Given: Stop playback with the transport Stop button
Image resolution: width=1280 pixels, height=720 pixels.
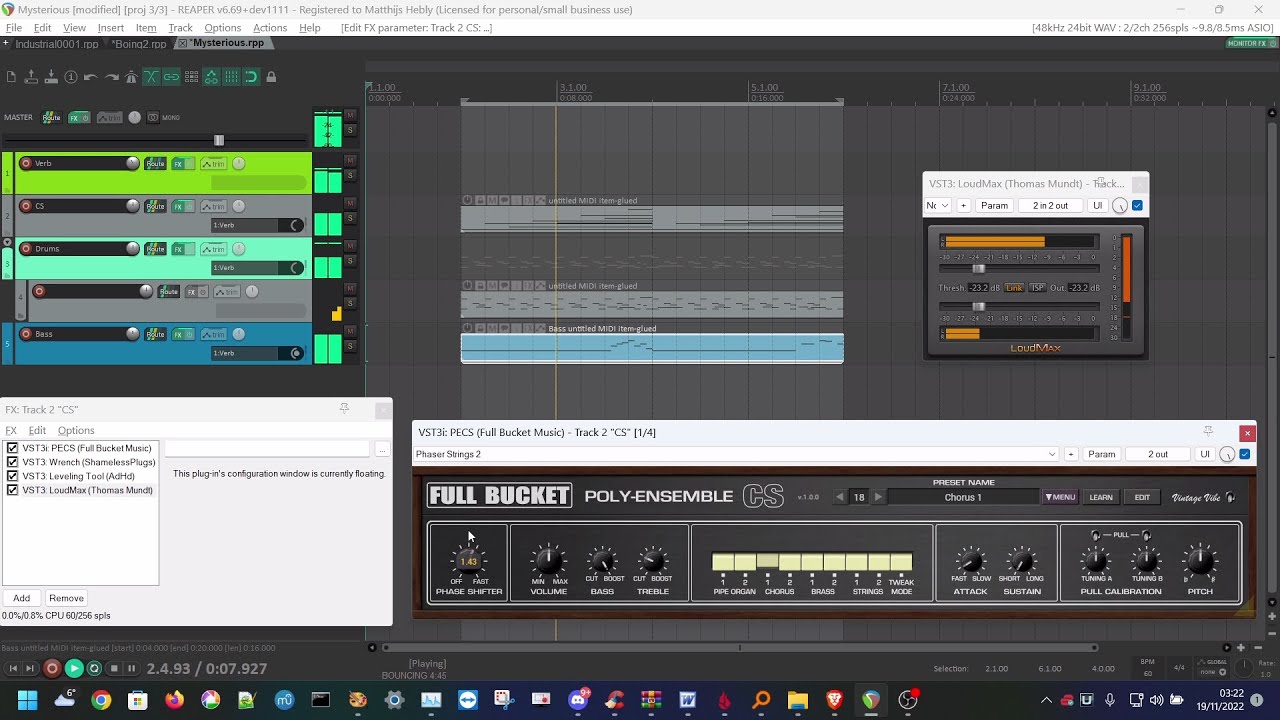Looking at the screenshot, I should 114,668.
